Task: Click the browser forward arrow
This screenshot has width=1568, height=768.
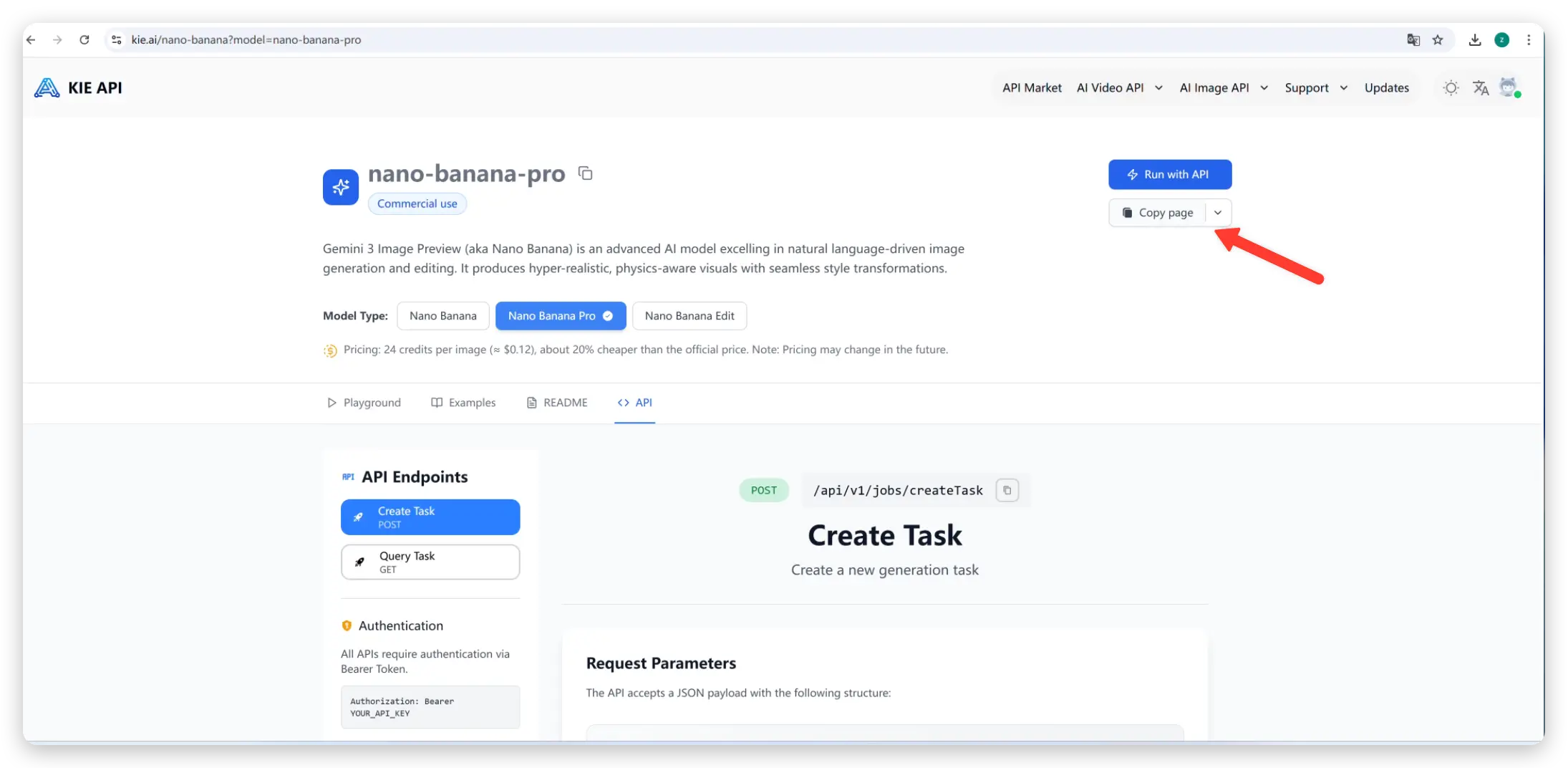Action: coord(57,40)
